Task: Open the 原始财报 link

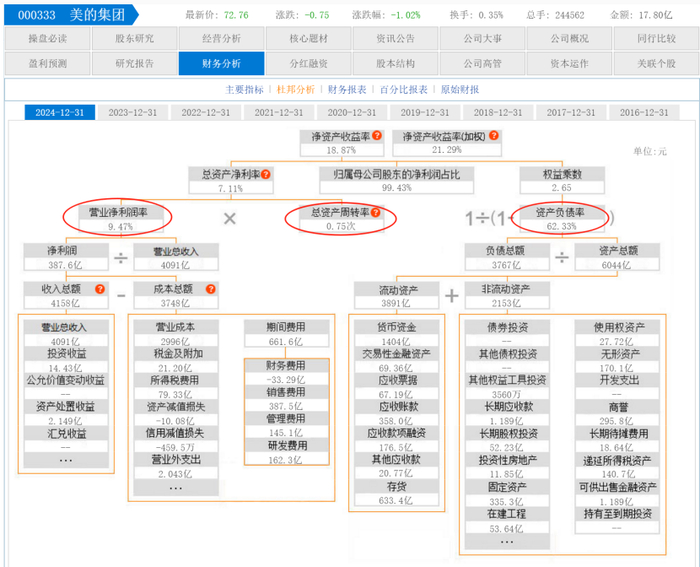Action: (x=460, y=90)
